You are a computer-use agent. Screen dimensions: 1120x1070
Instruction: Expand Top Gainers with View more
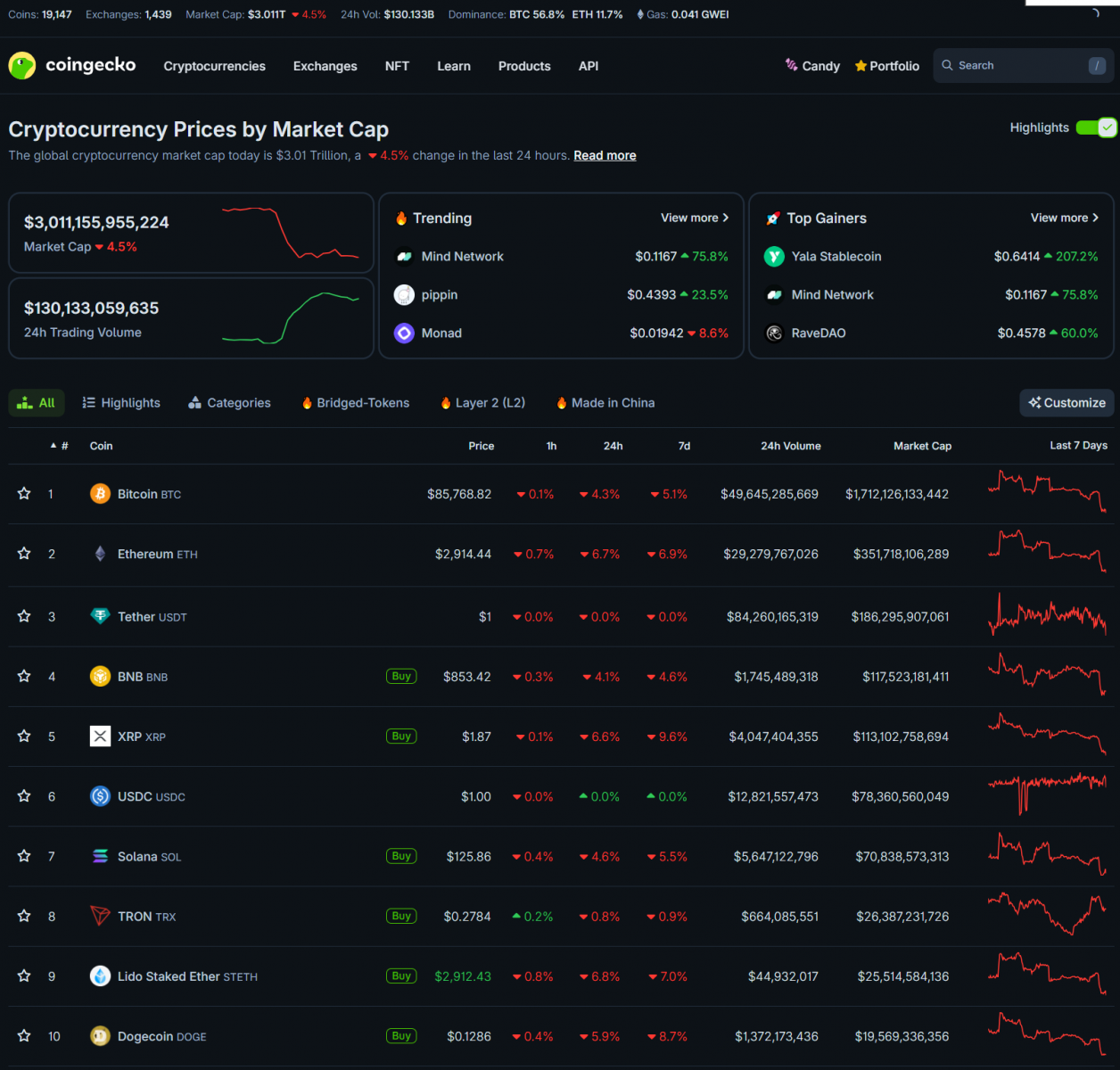point(1064,218)
